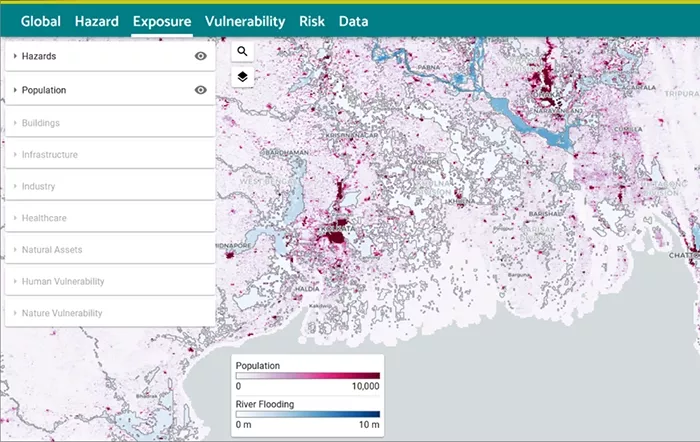The height and width of the screenshot is (442, 700).
Task: Expand the Population section arrow
Action: click(15, 90)
